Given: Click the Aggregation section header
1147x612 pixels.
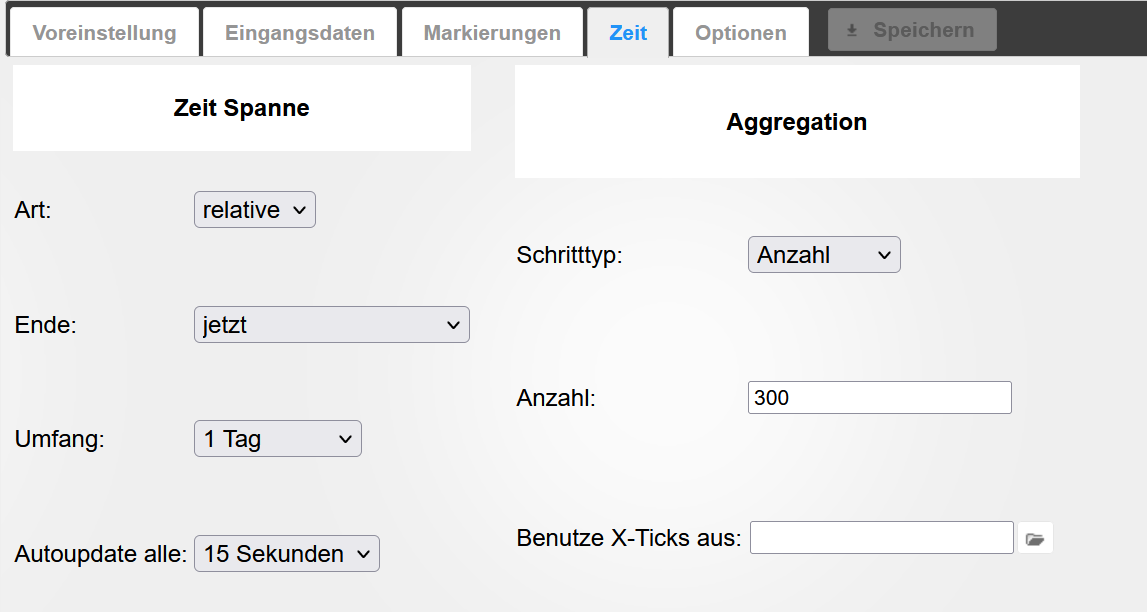Looking at the screenshot, I should [x=797, y=122].
